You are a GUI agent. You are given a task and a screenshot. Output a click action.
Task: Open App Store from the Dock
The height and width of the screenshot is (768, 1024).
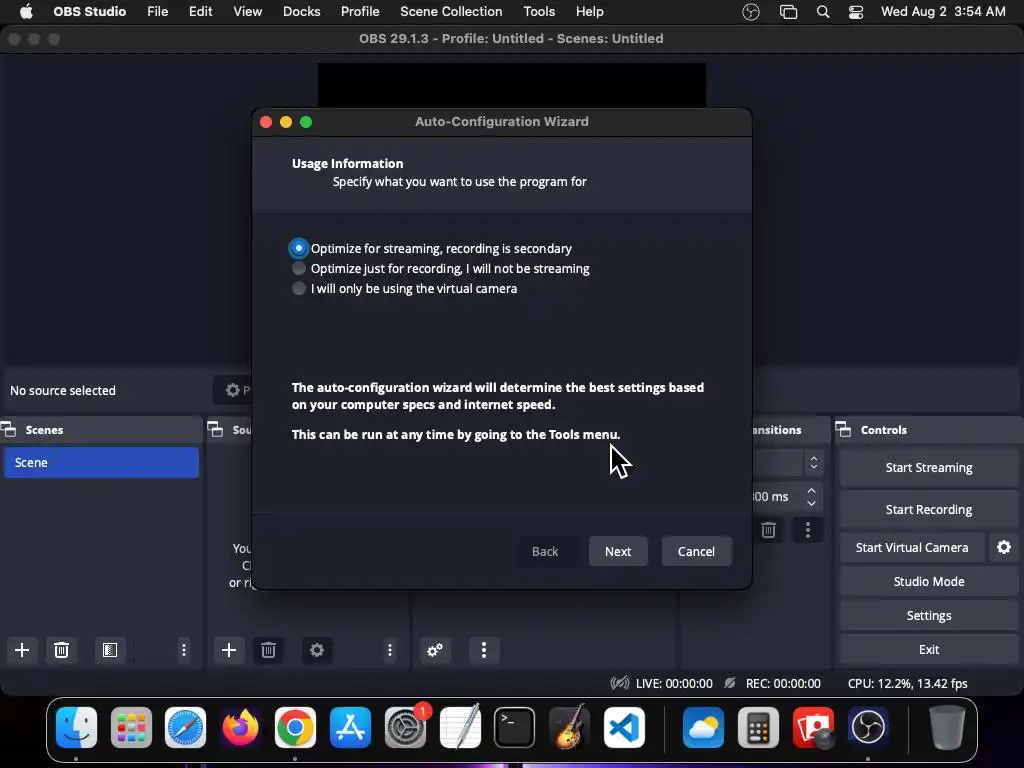(350, 727)
